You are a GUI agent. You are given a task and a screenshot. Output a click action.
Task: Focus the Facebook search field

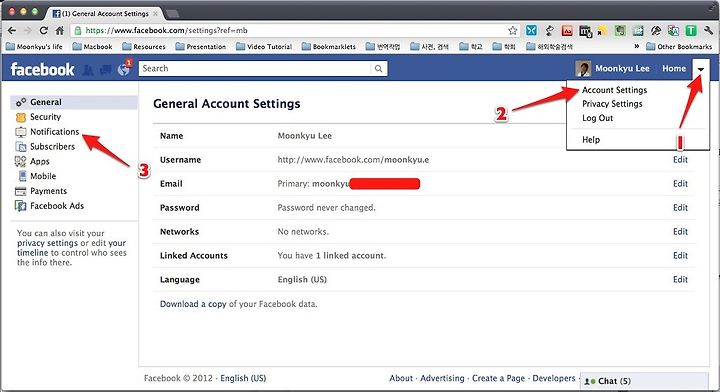click(x=255, y=68)
